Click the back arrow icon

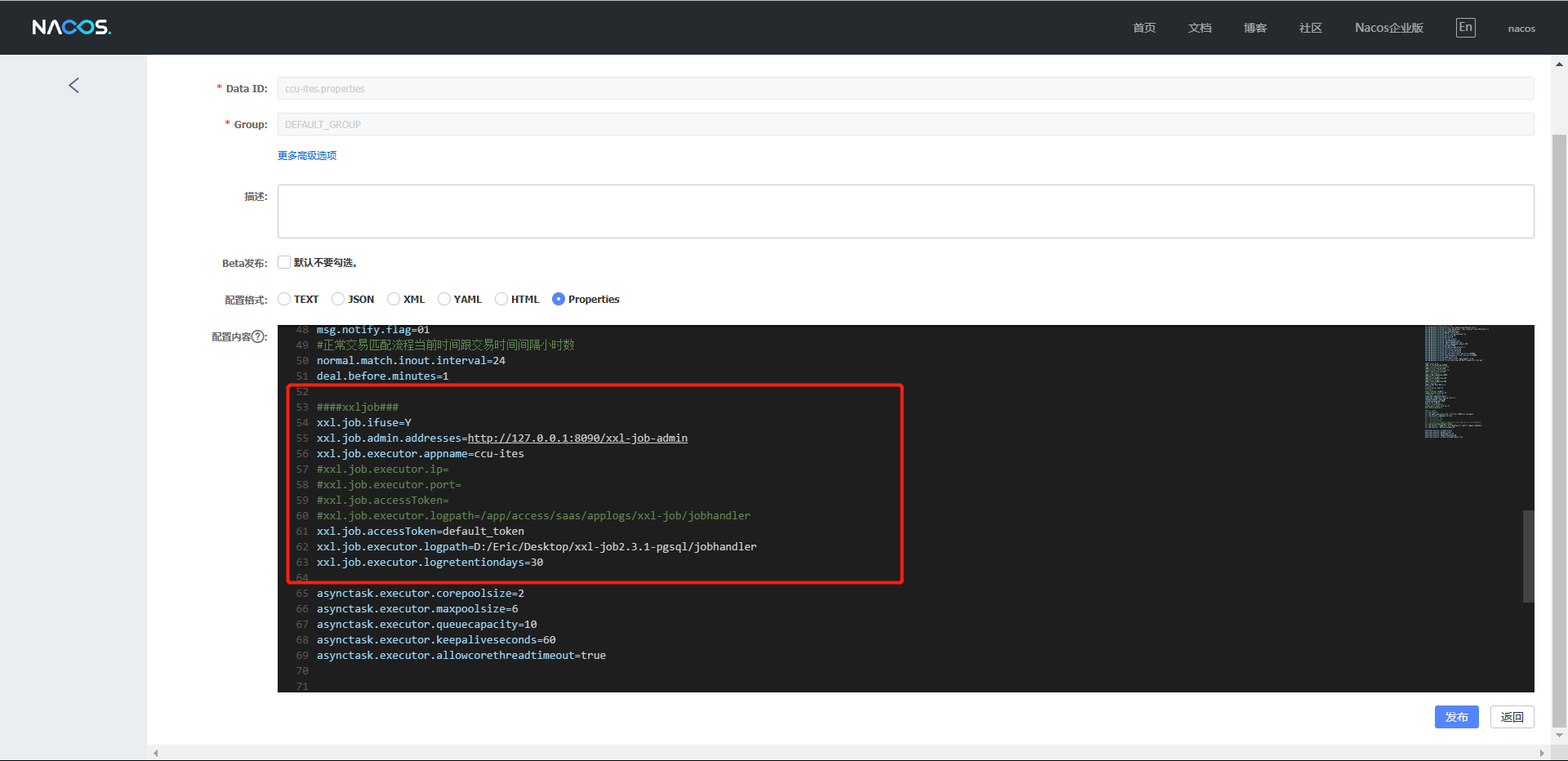[73, 86]
